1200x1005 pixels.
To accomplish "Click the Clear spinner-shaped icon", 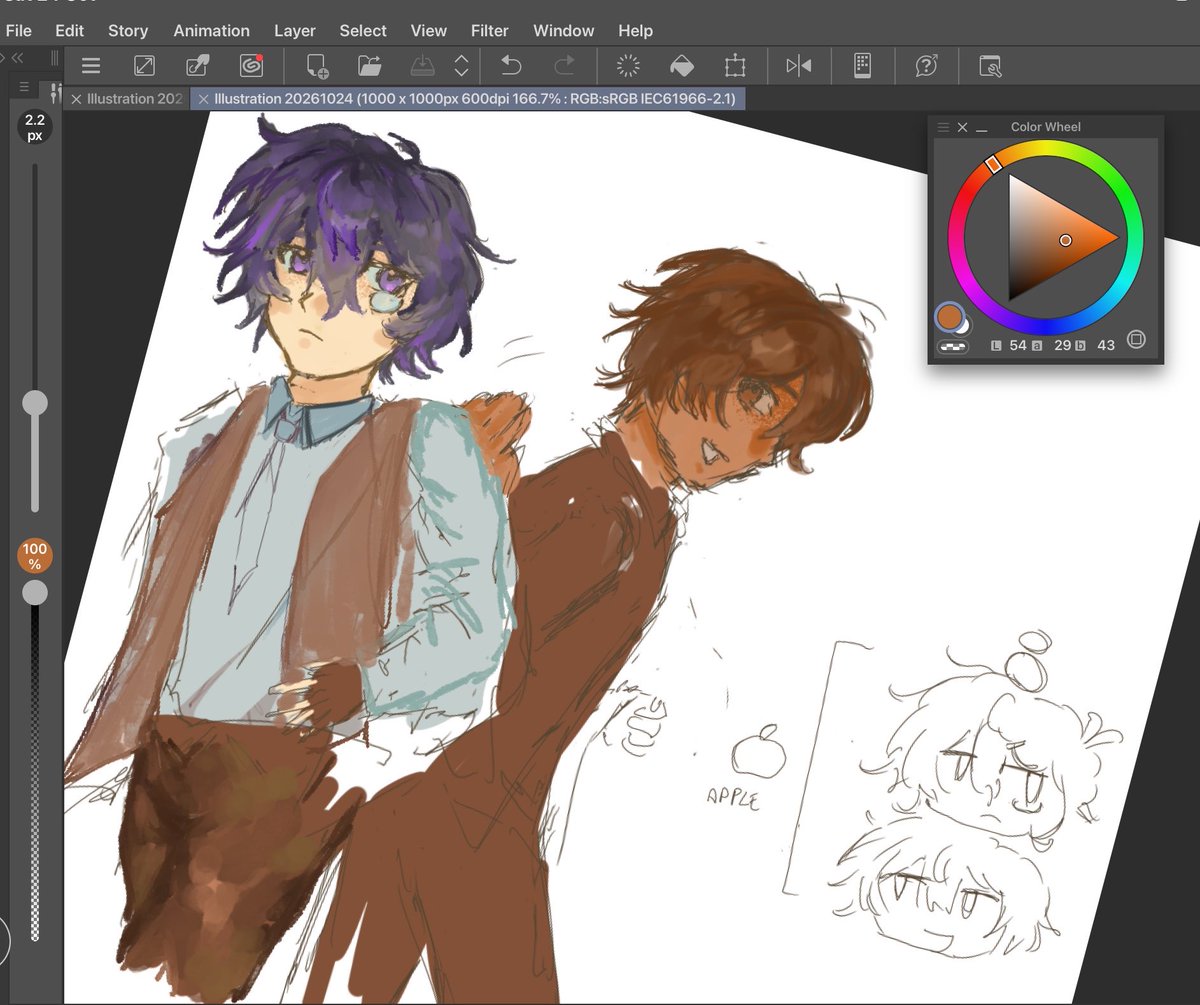I will coord(628,67).
